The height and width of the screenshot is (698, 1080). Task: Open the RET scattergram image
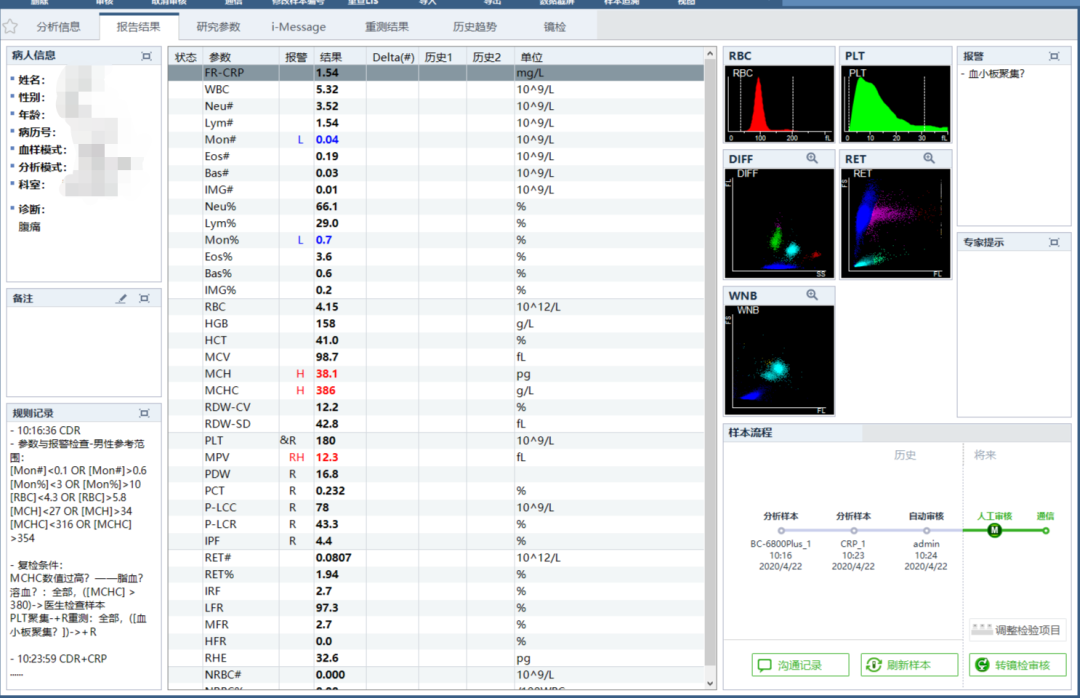point(895,223)
